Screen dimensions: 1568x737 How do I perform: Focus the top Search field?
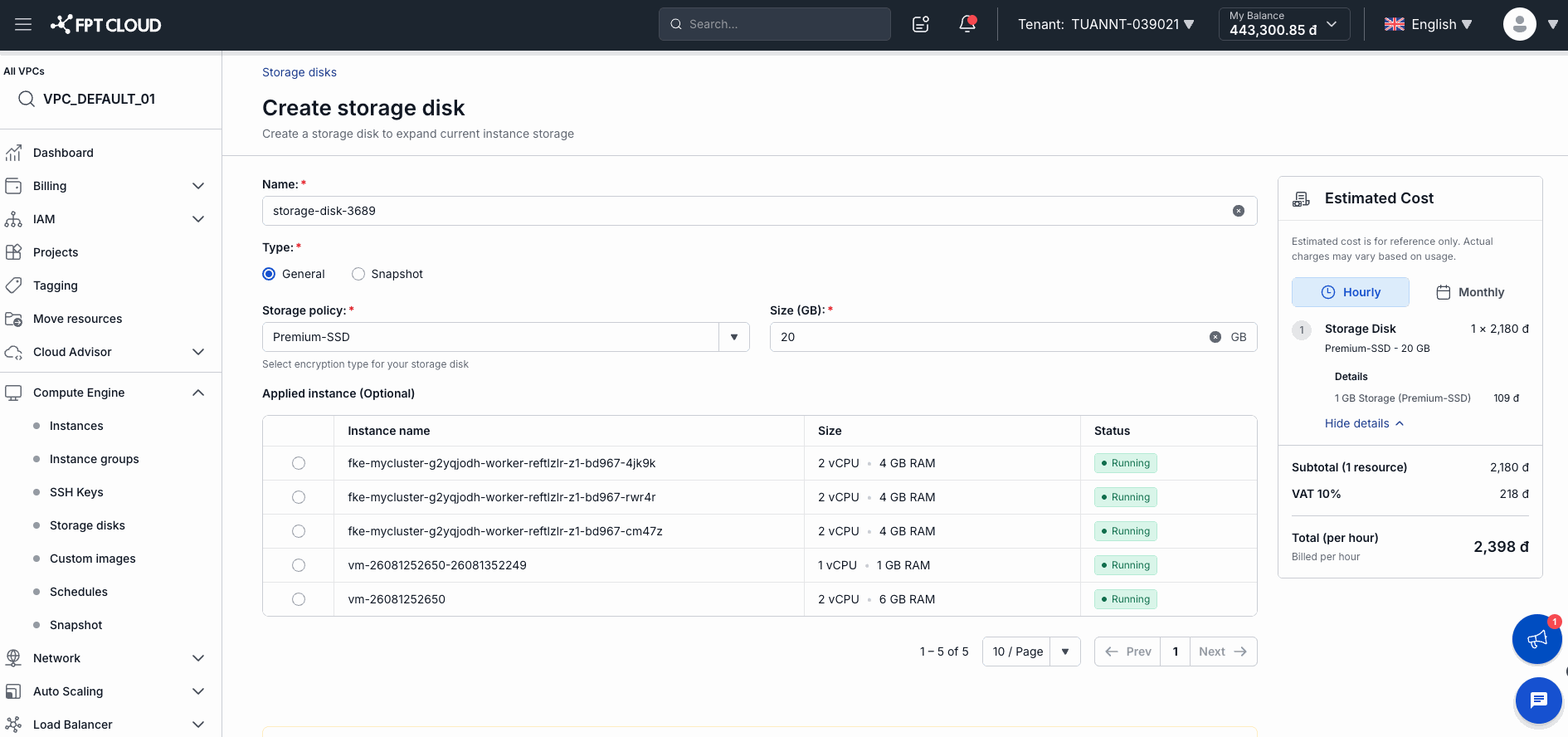coord(775,24)
